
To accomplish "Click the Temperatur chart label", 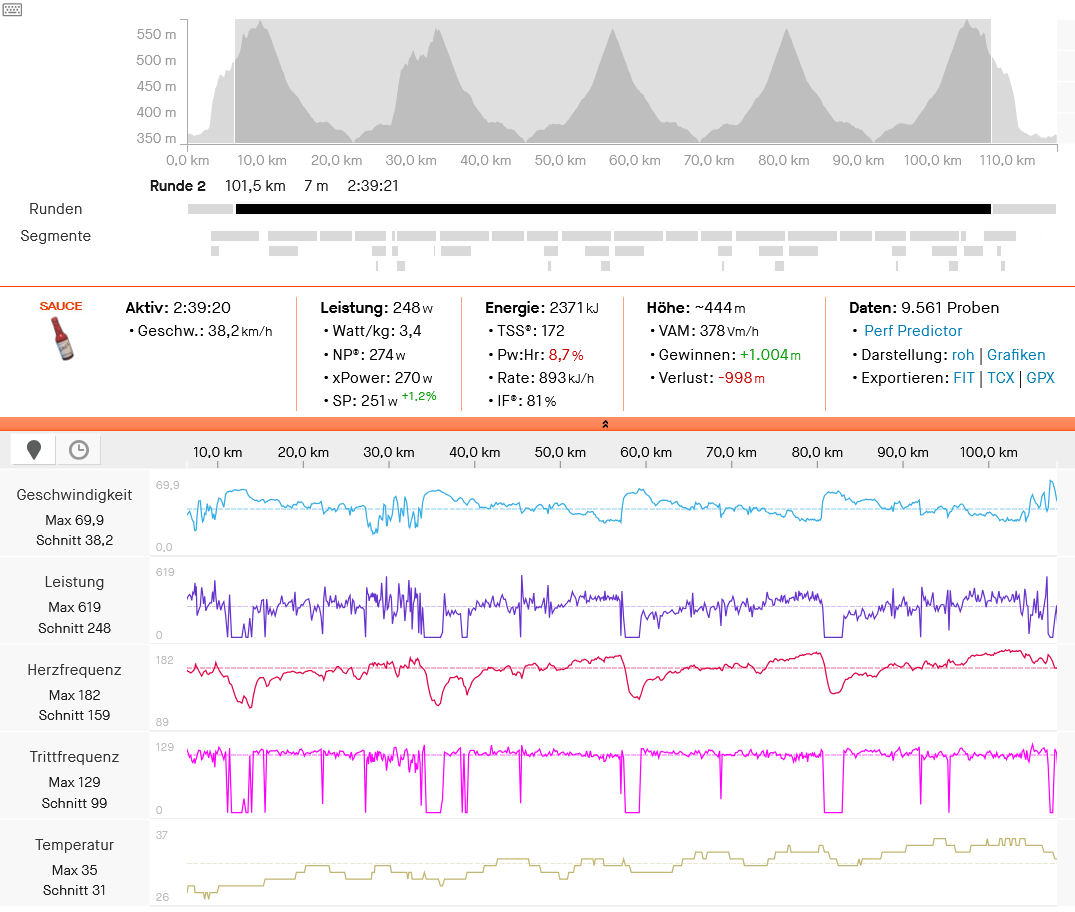I will point(74,845).
